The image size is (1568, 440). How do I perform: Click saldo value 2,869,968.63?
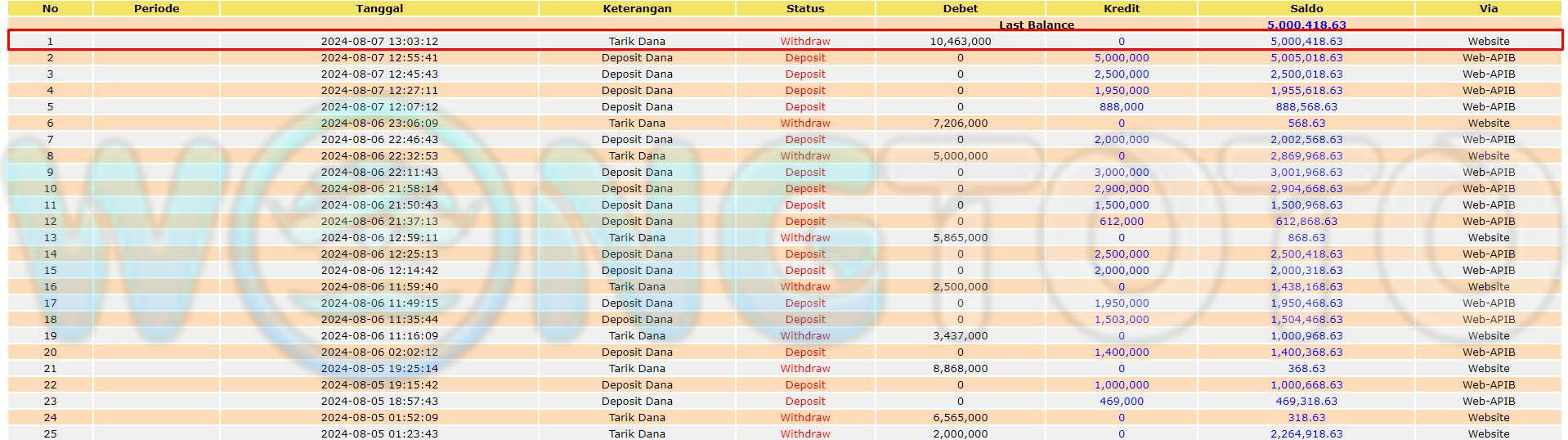click(x=1306, y=156)
